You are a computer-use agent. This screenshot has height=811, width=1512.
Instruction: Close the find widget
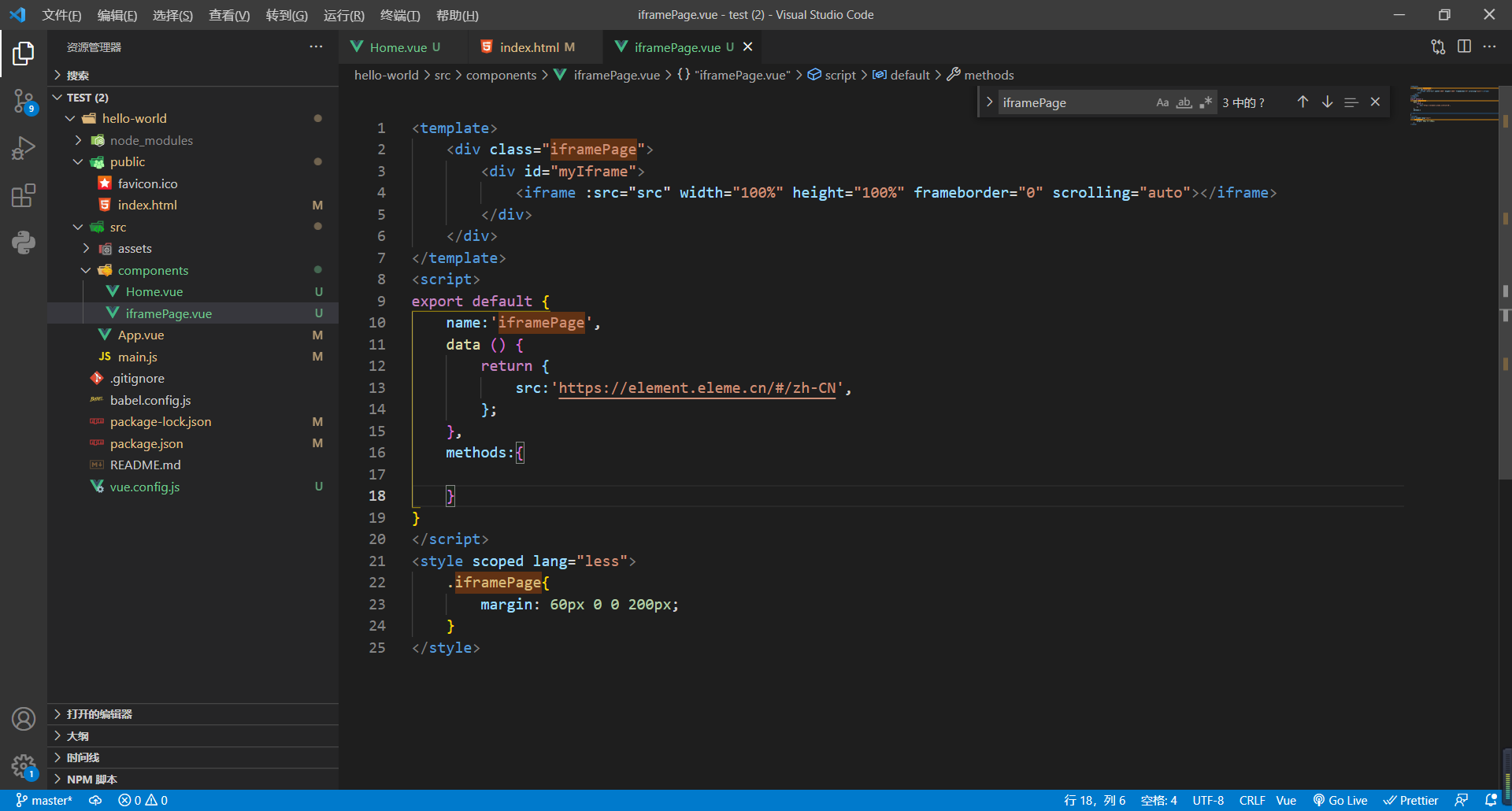1375,102
